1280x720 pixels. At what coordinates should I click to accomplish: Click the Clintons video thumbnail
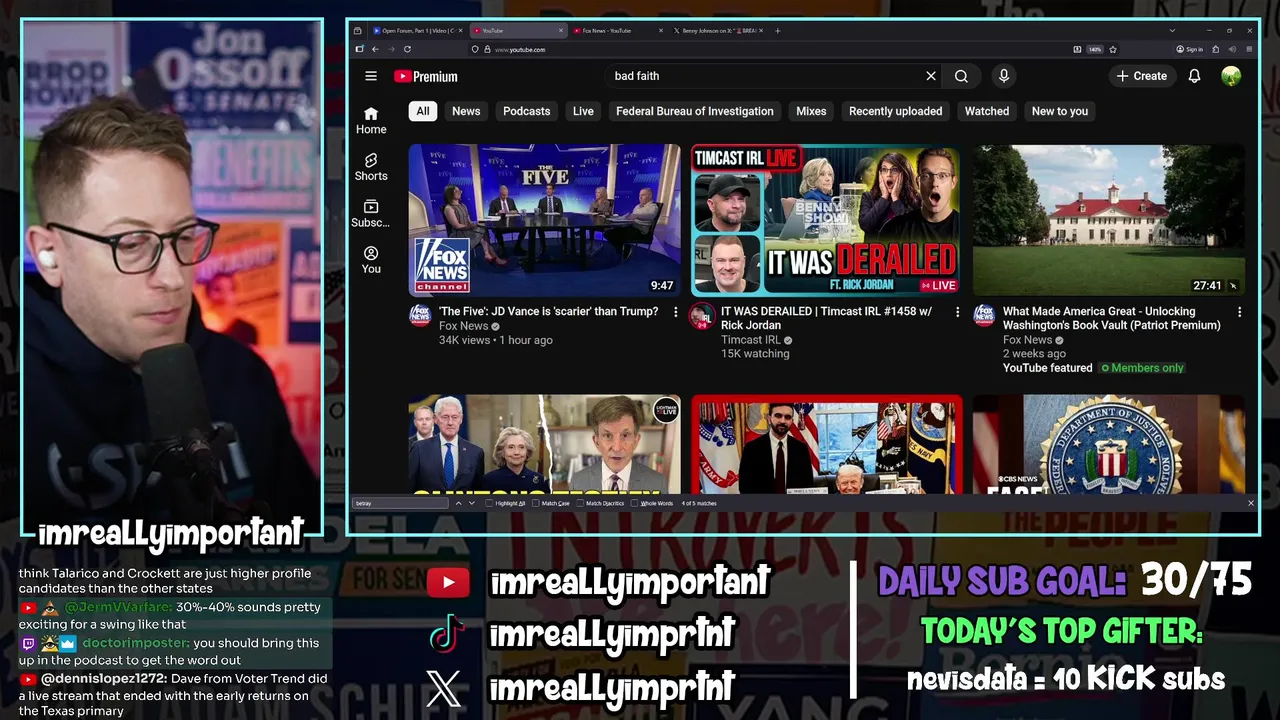[x=544, y=444]
